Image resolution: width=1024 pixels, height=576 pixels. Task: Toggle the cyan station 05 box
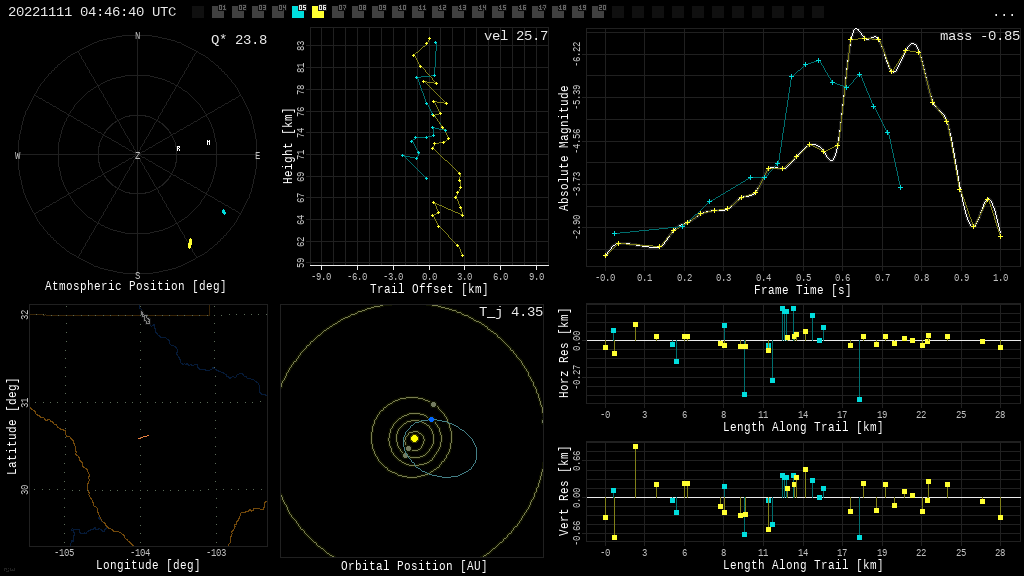[298, 12]
